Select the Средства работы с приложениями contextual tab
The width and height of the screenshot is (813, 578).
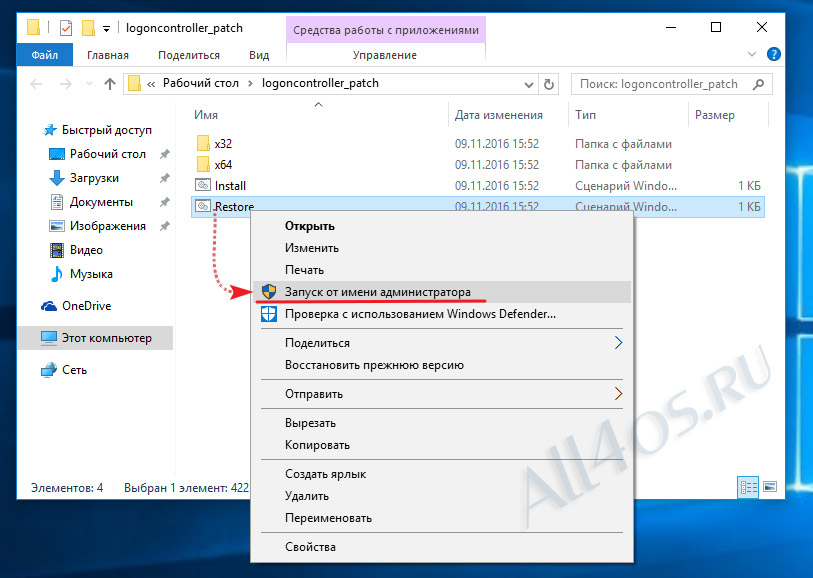click(x=386, y=30)
